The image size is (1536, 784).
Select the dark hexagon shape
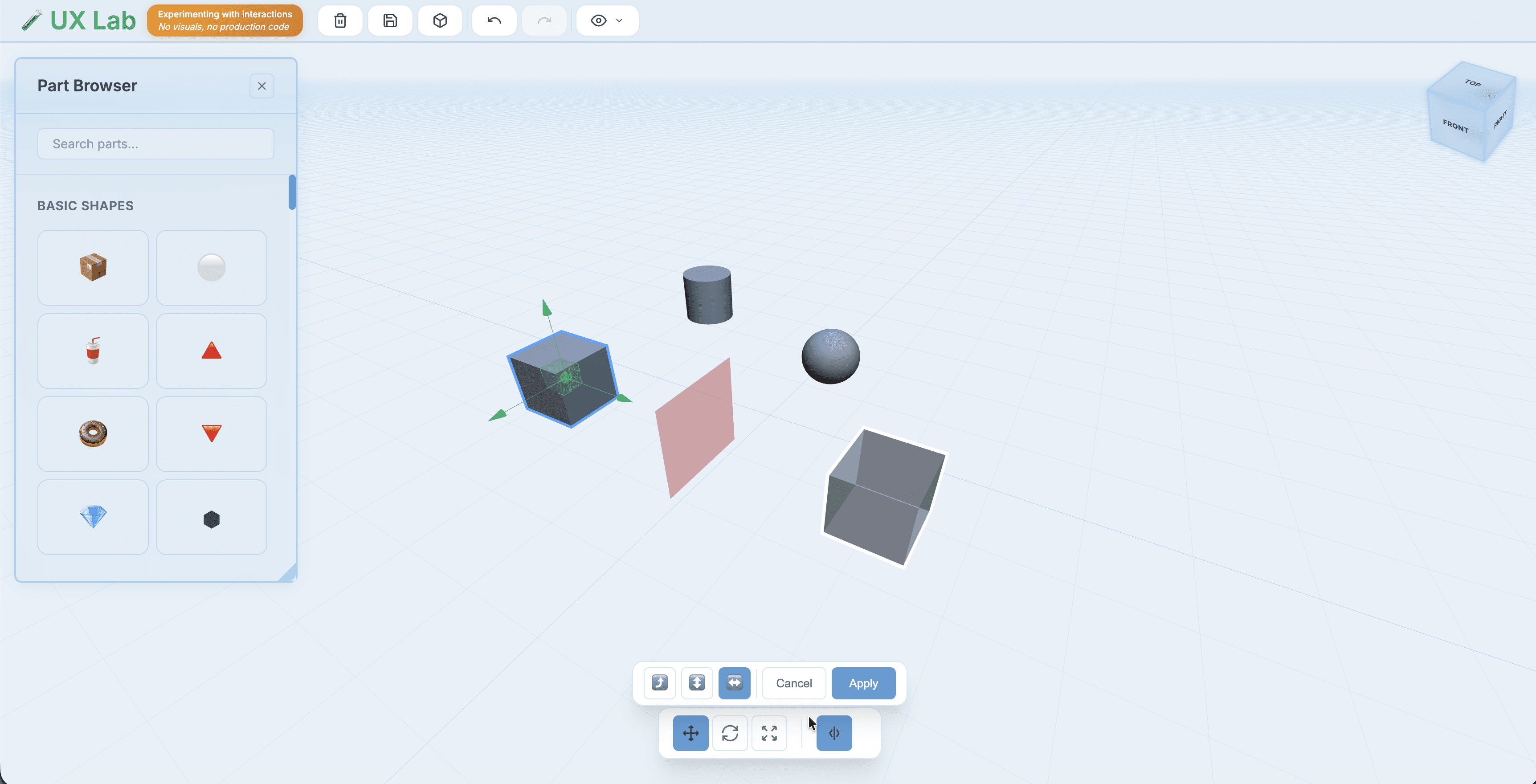(x=211, y=517)
